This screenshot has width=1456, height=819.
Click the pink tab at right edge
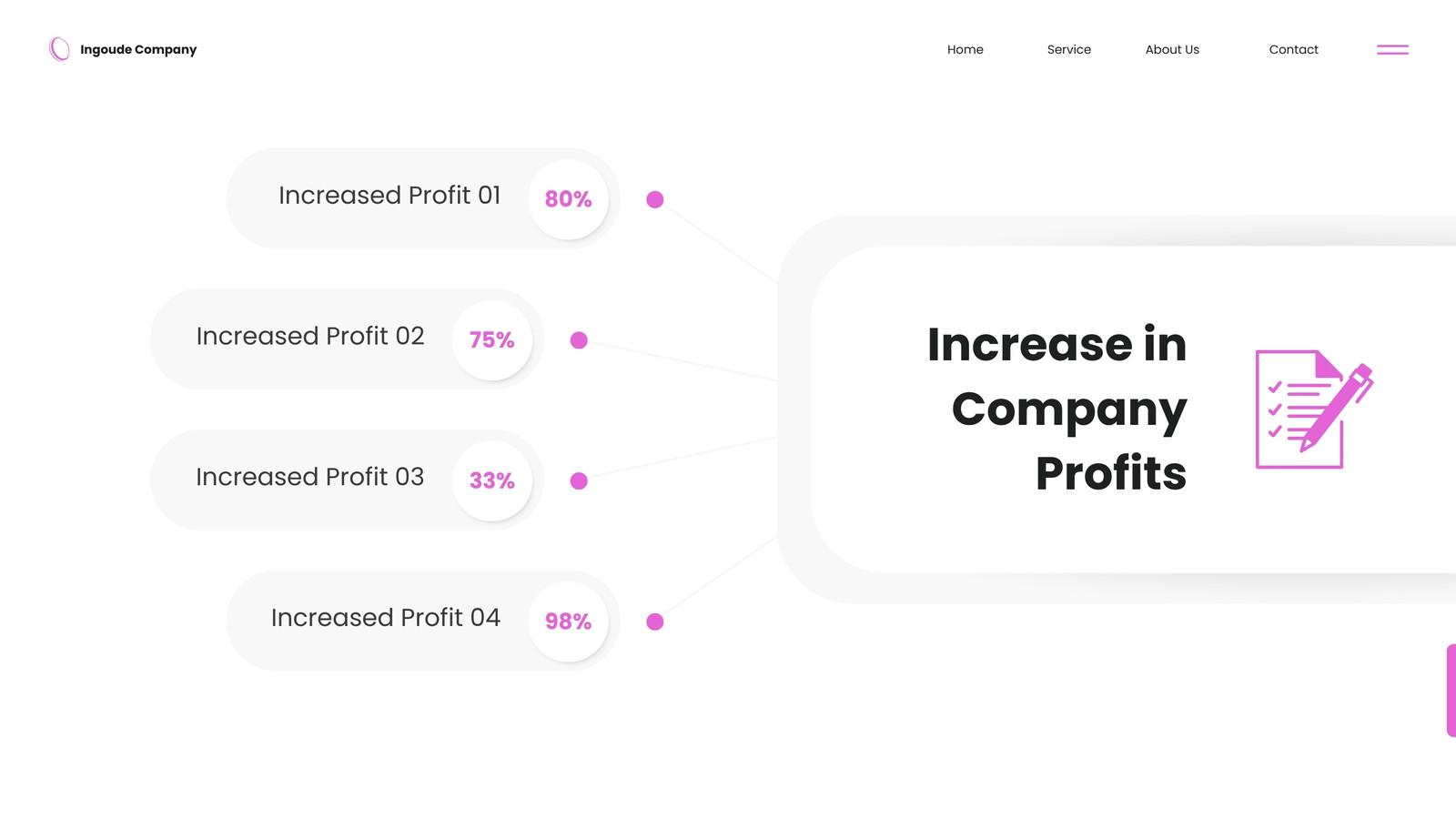point(1451,691)
